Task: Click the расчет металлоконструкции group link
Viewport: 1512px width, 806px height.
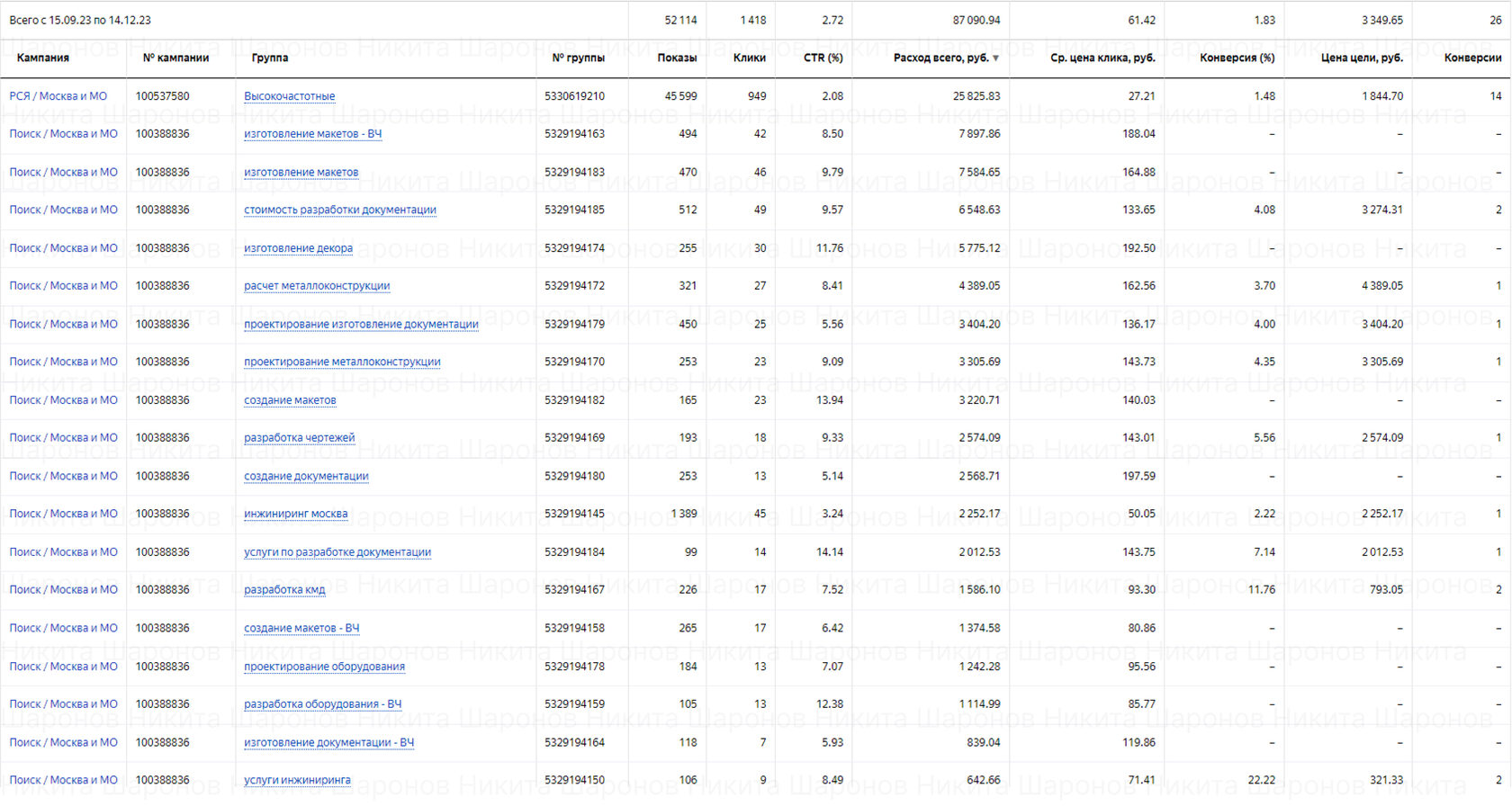Action: pyautogui.click(x=317, y=286)
